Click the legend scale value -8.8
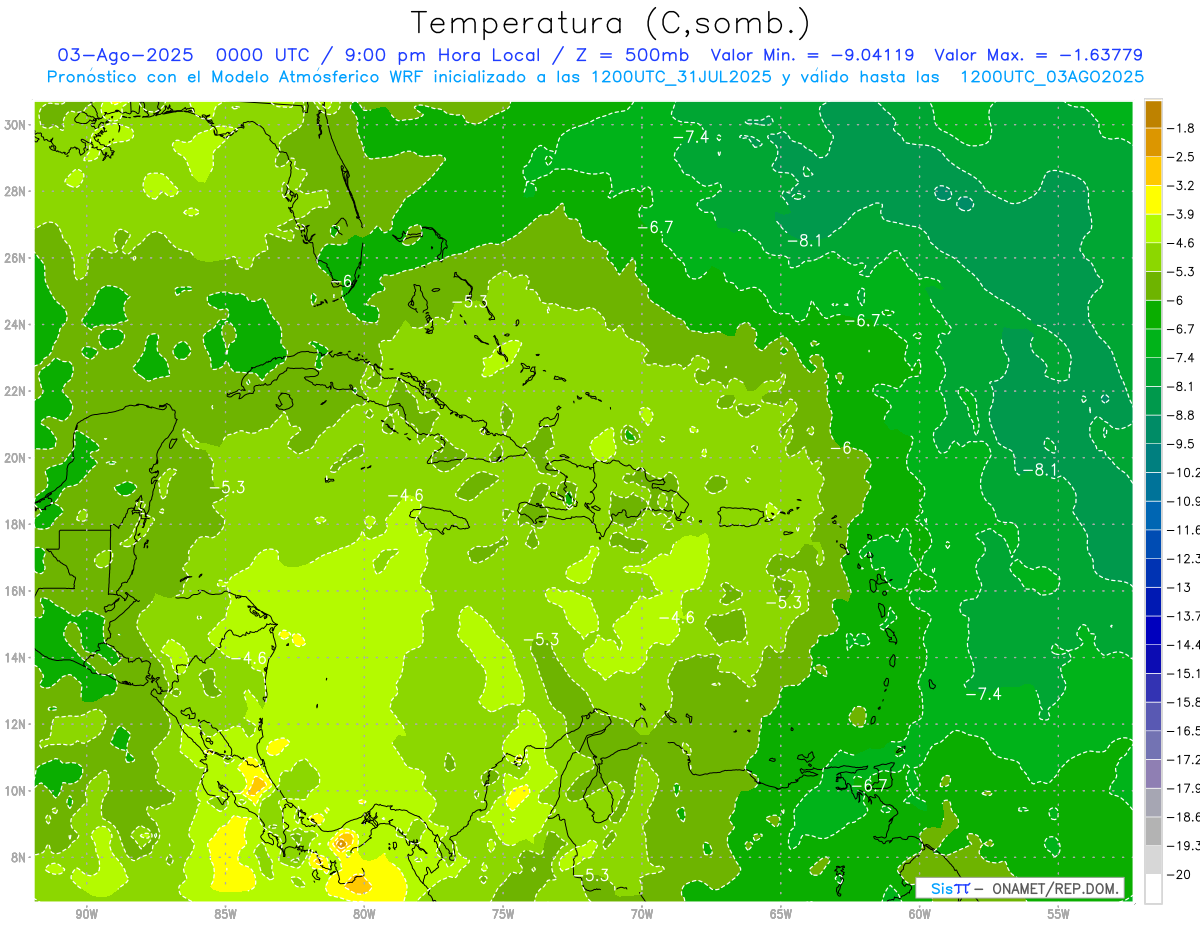 point(1183,415)
